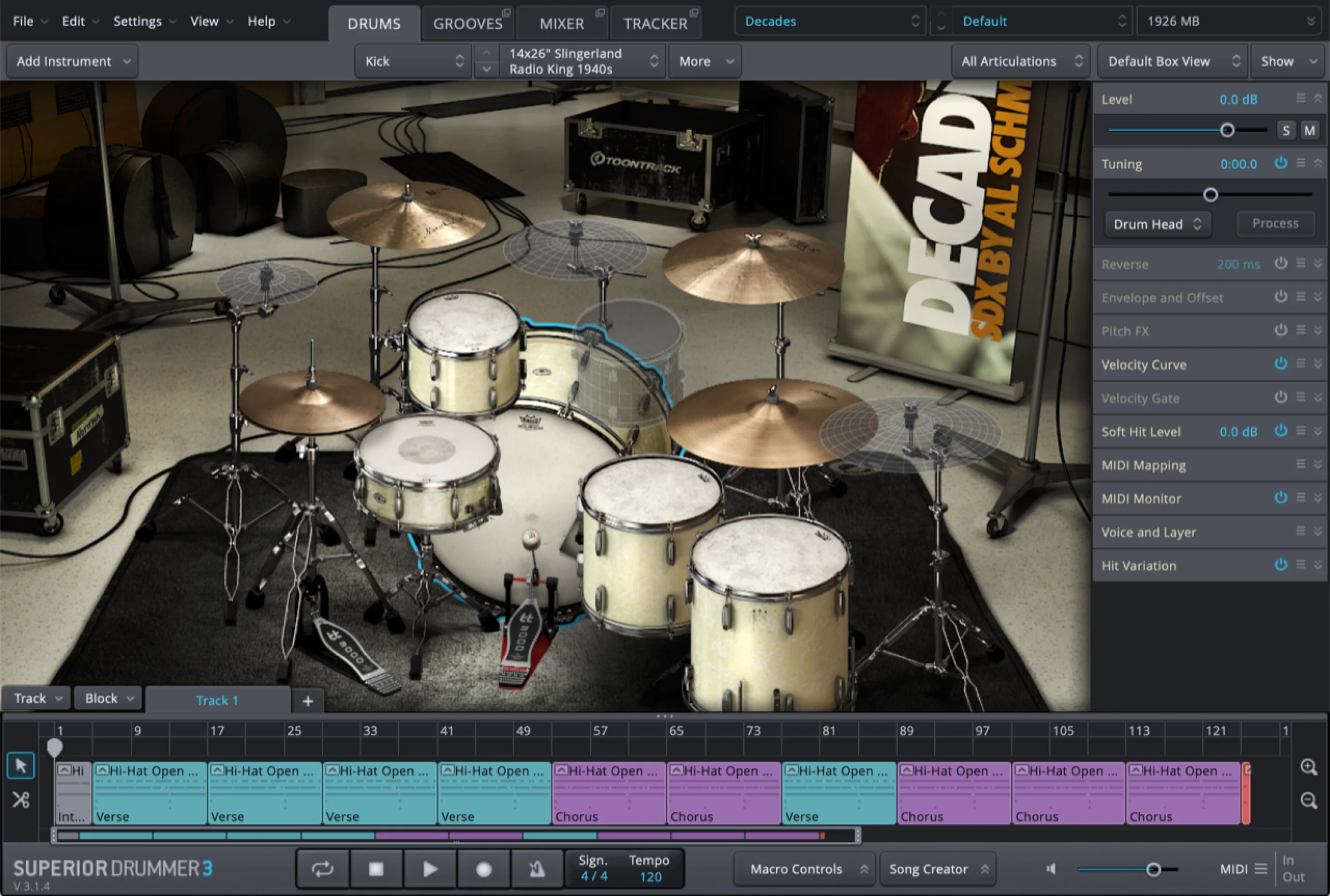The height and width of the screenshot is (896, 1330).
Task: Open the Settings menu
Action: (145, 21)
